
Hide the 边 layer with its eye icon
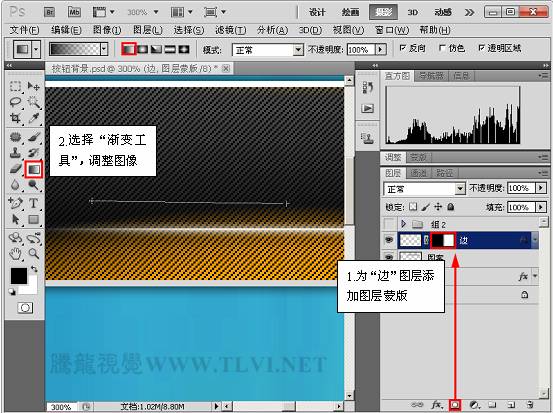coord(389,240)
